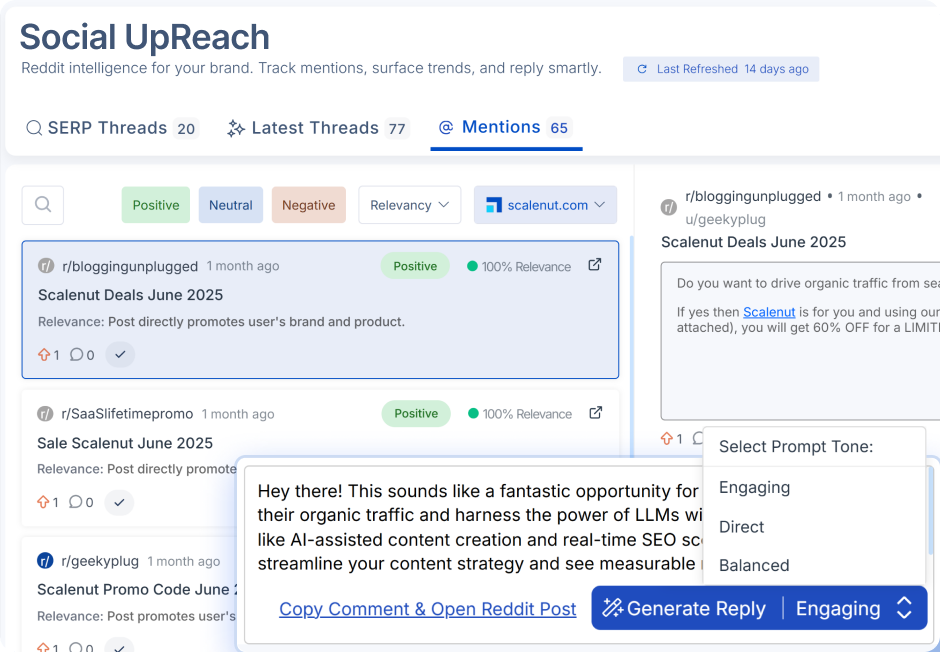Click magic wand icon on Generate Reply
The width and height of the screenshot is (940, 652).
pyautogui.click(x=613, y=608)
